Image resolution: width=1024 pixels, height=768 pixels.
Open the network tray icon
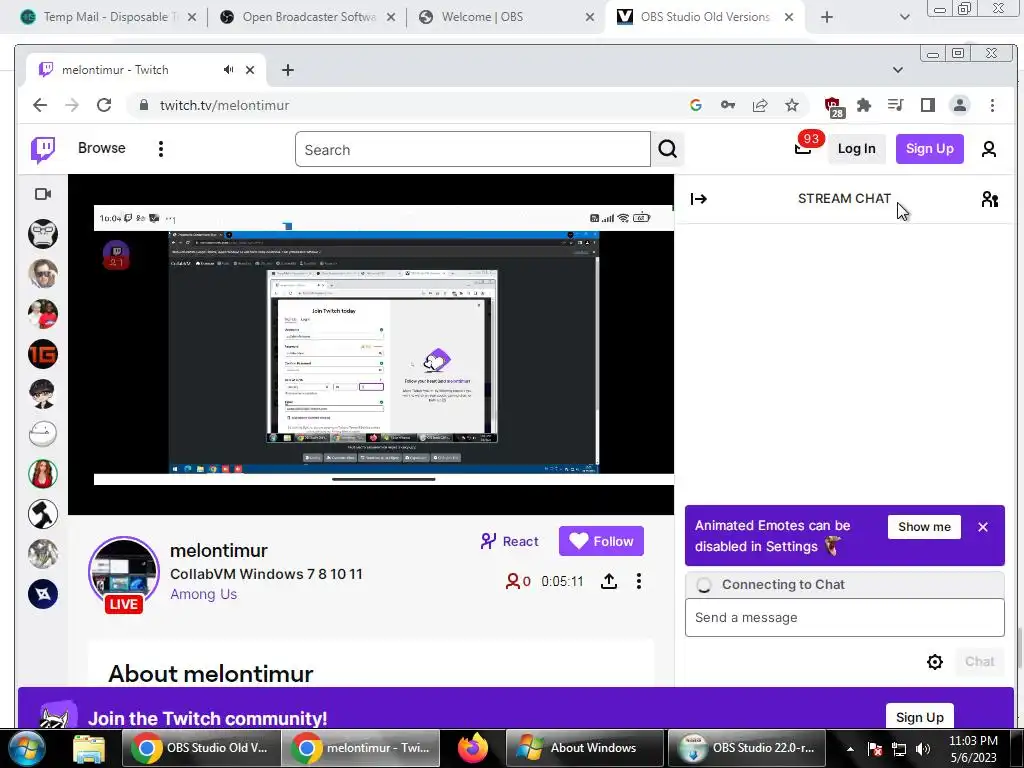tap(899, 749)
